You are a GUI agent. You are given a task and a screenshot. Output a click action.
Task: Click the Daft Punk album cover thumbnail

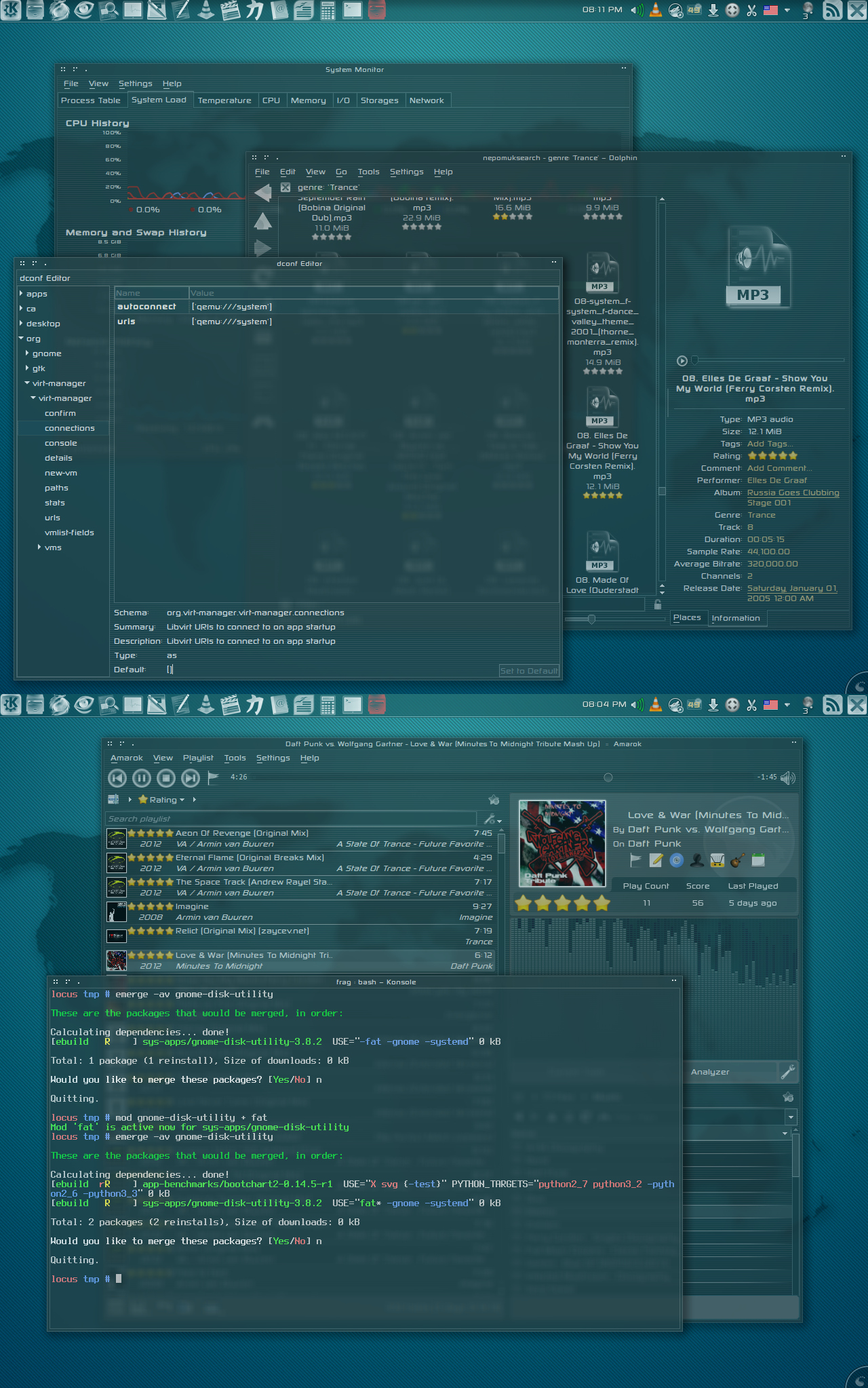click(562, 843)
